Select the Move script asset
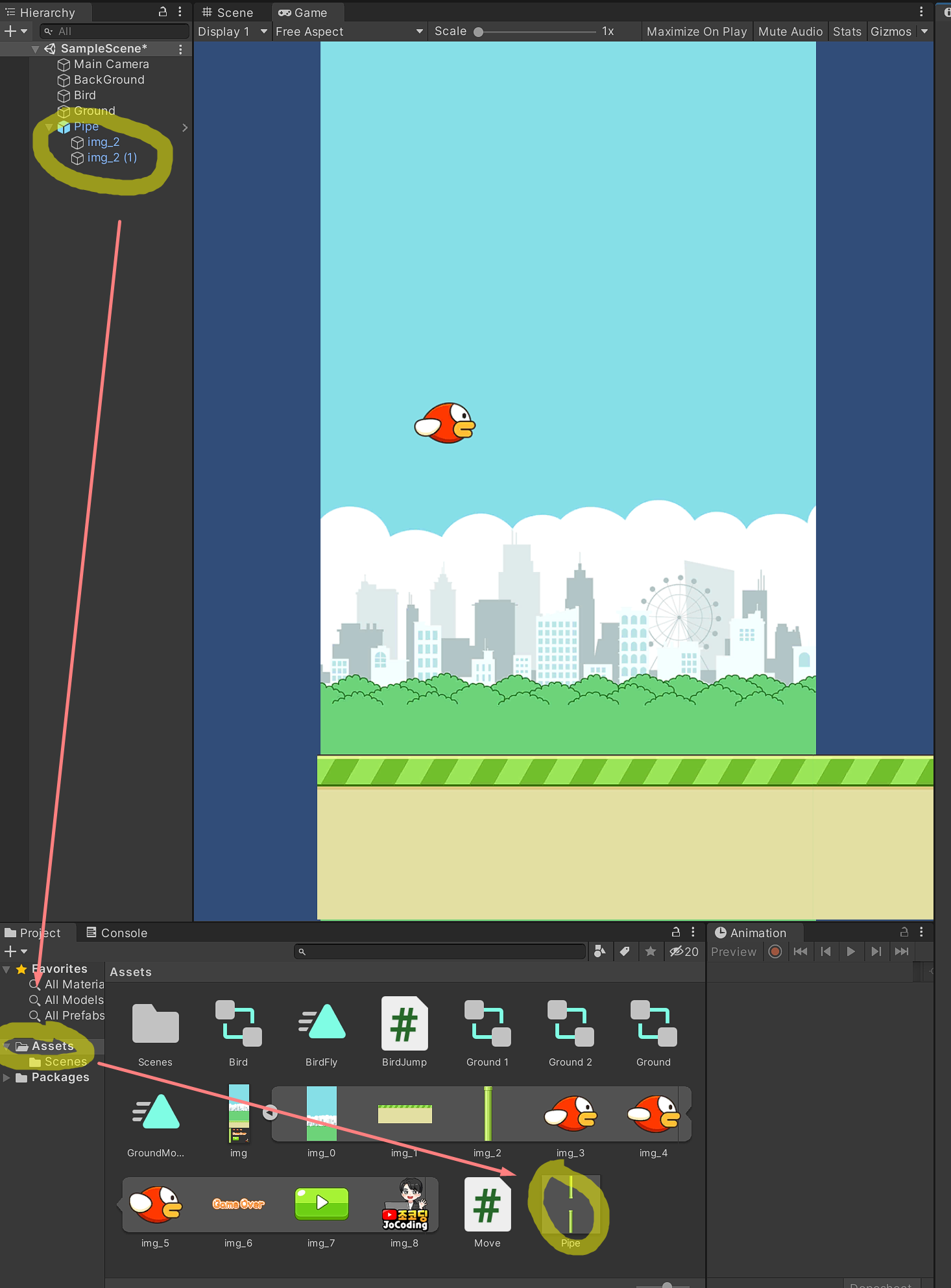The height and width of the screenshot is (1288, 951). (487, 1206)
